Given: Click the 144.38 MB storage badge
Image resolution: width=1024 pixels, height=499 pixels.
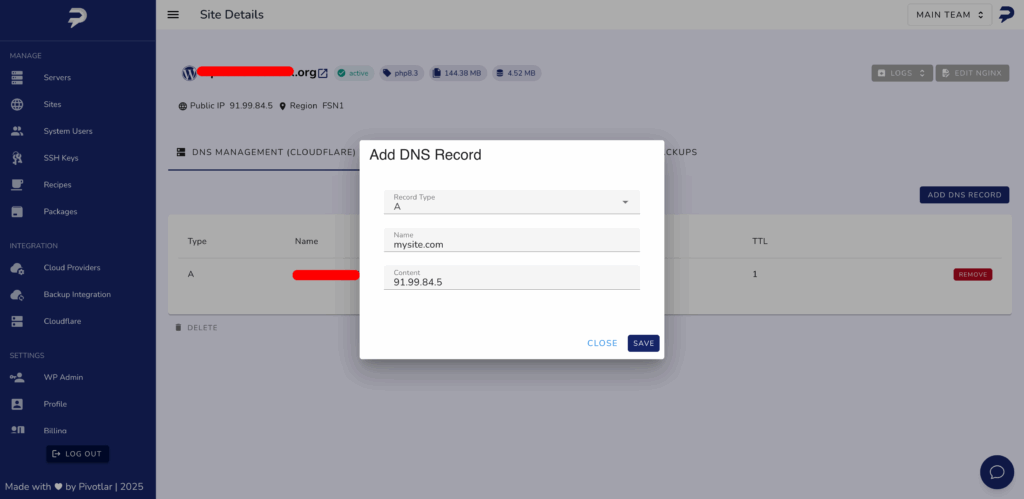Looking at the screenshot, I should point(458,73).
